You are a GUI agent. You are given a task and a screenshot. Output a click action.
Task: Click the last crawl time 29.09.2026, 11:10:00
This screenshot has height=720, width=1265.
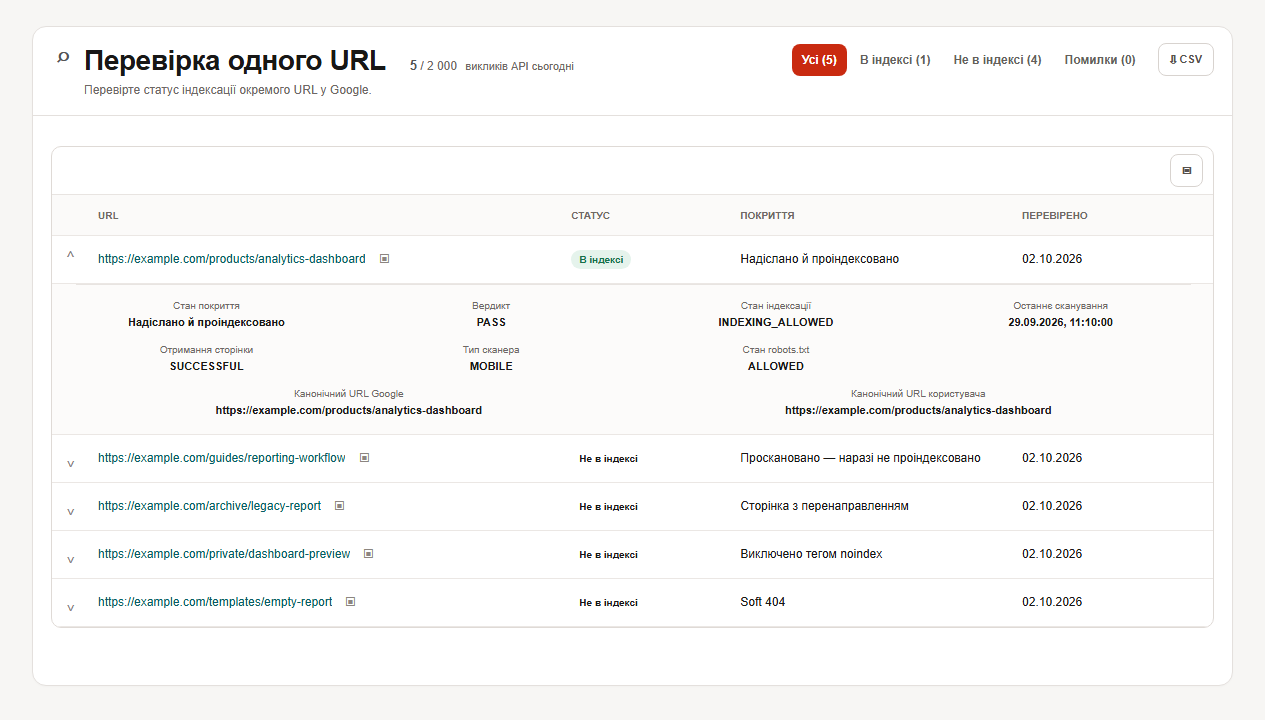[1060, 323]
